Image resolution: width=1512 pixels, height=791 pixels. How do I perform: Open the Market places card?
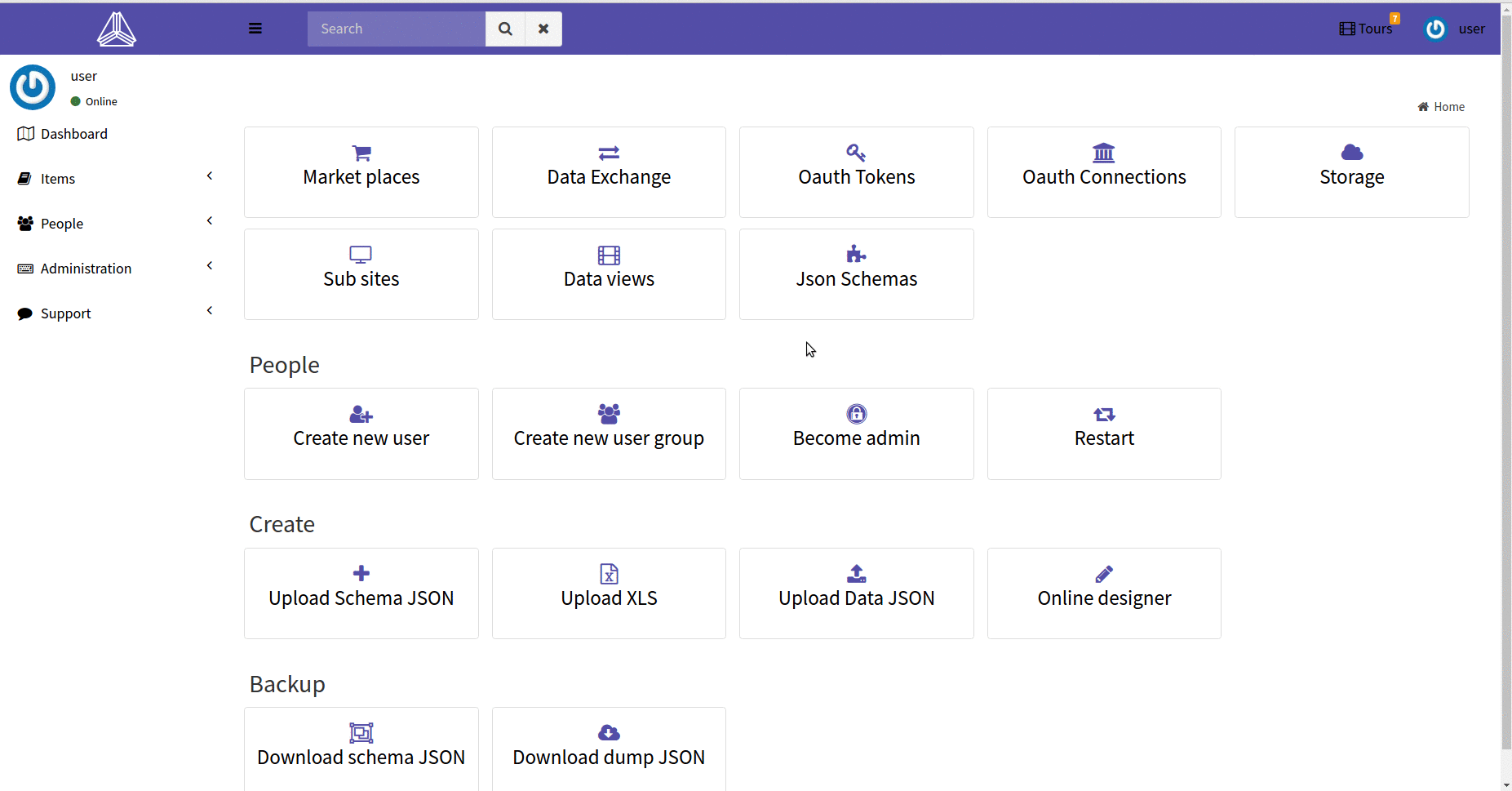coord(361,172)
